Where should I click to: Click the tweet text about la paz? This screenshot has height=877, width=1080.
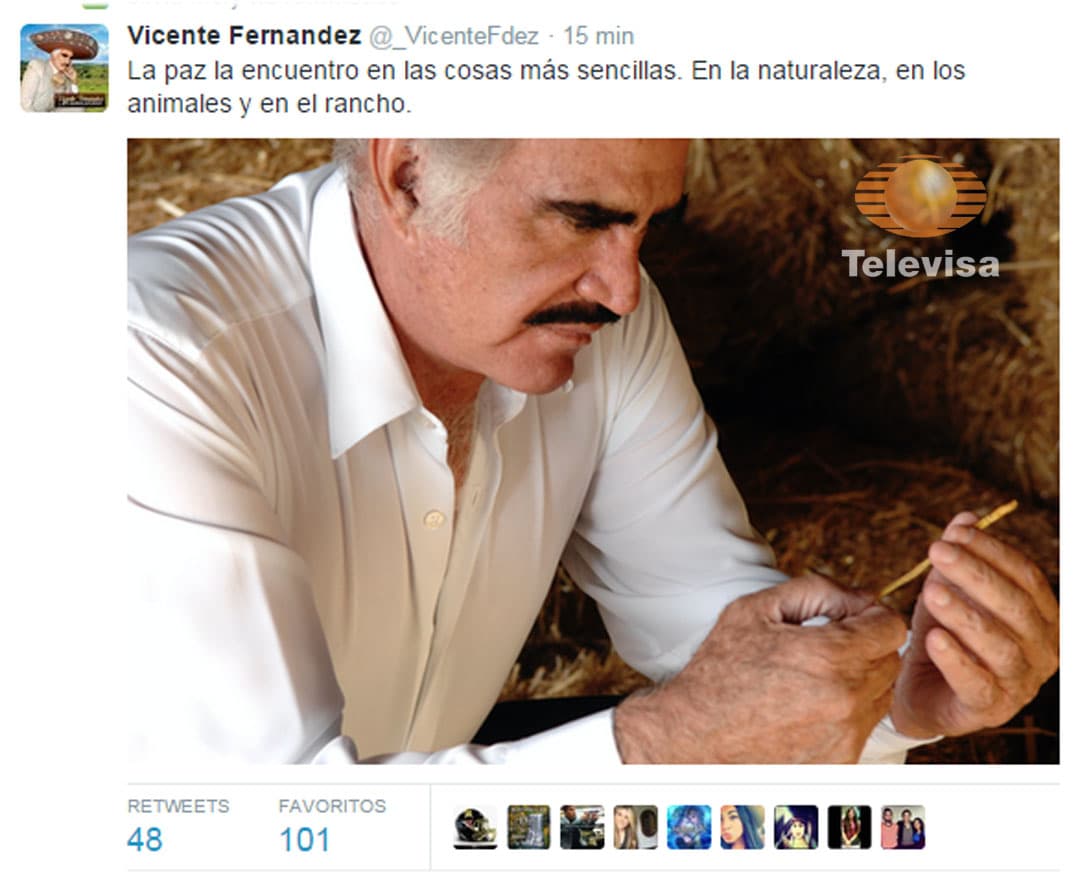pos(546,87)
